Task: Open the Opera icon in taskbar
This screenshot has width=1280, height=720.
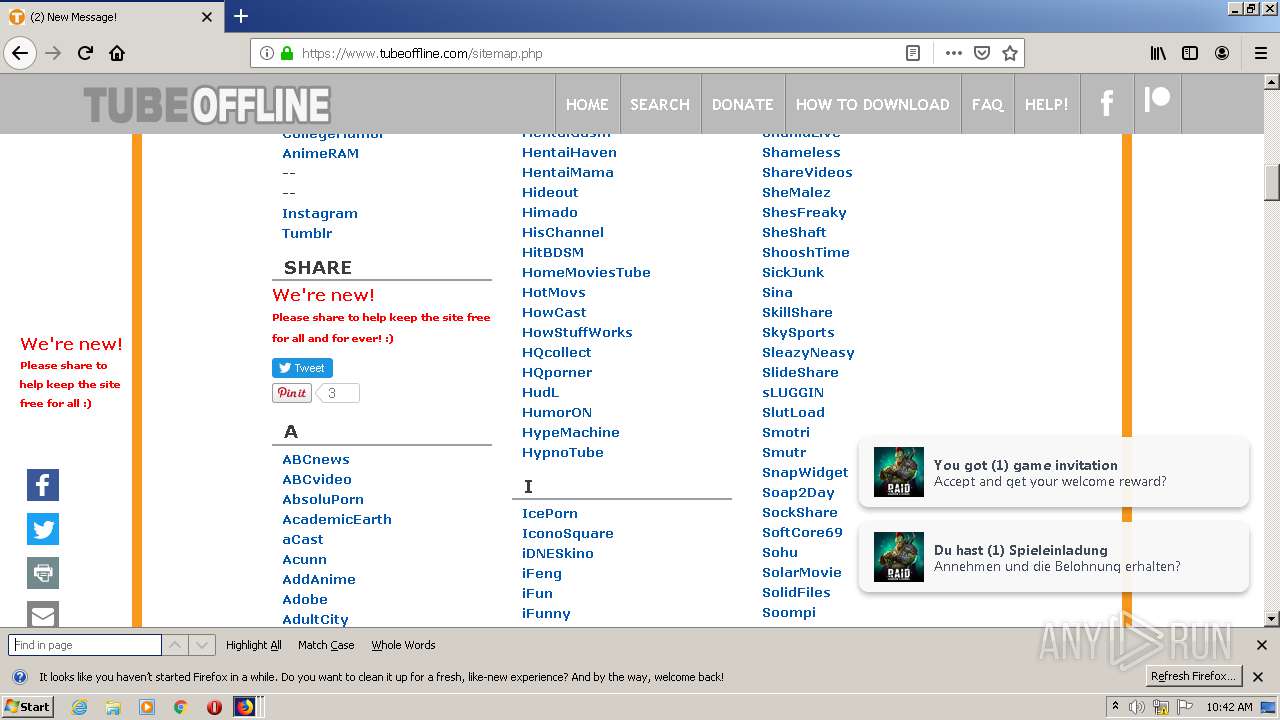Action: (x=213, y=707)
